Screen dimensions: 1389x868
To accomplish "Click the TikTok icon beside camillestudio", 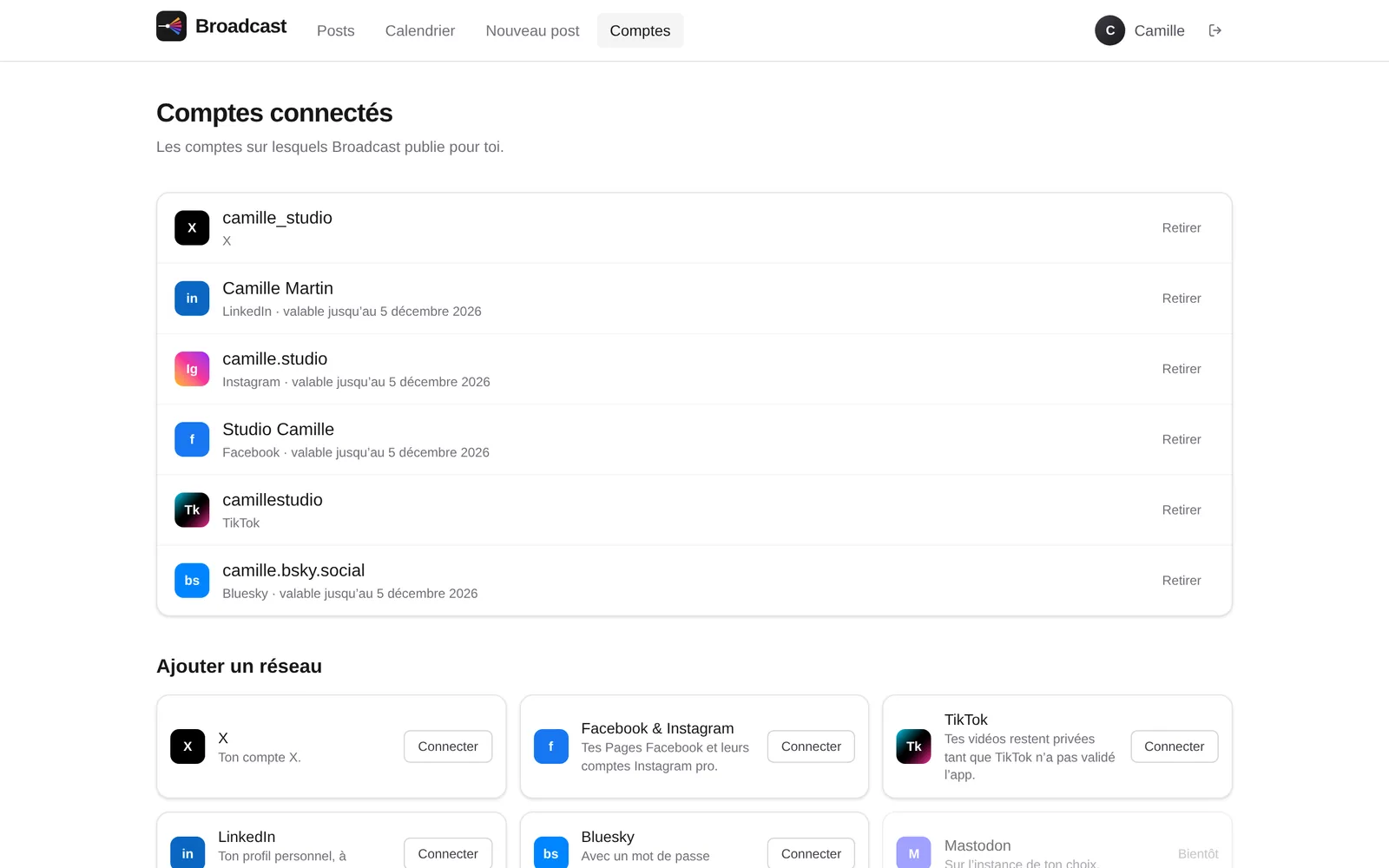I will (192, 510).
